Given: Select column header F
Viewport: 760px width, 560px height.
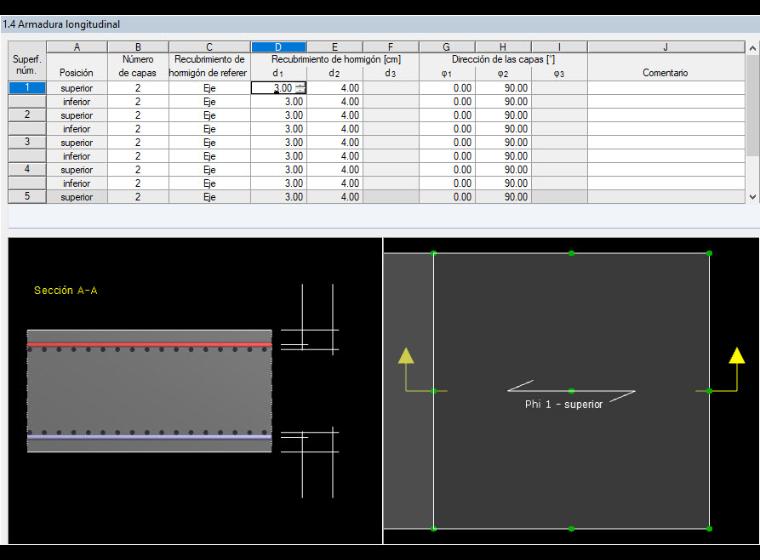Looking at the screenshot, I should (391, 47).
